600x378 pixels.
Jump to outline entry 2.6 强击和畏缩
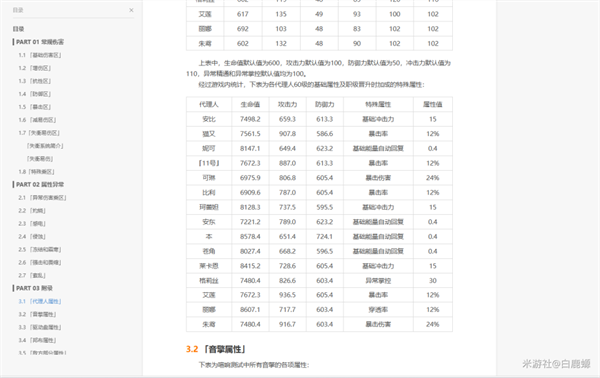click(x=40, y=262)
